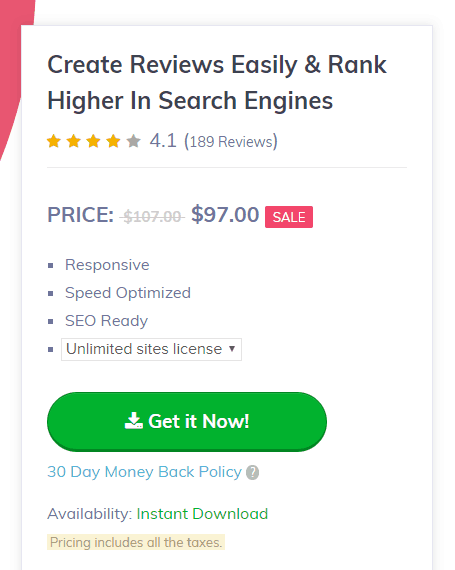The image size is (455, 570).
Task: Click the fourth gold rating star
Action: 113,141
